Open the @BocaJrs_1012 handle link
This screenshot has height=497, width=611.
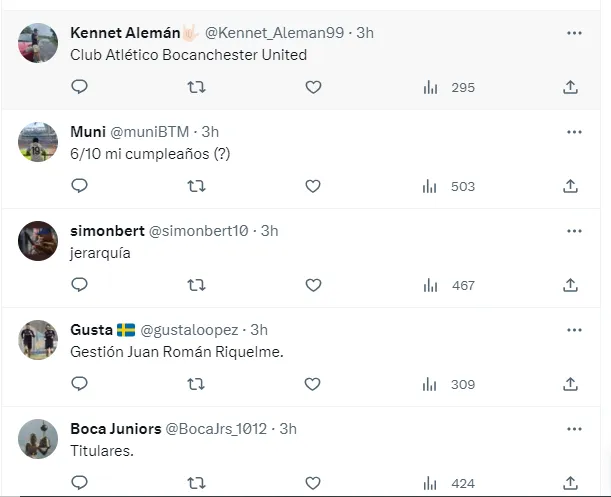pyautogui.click(x=217, y=429)
